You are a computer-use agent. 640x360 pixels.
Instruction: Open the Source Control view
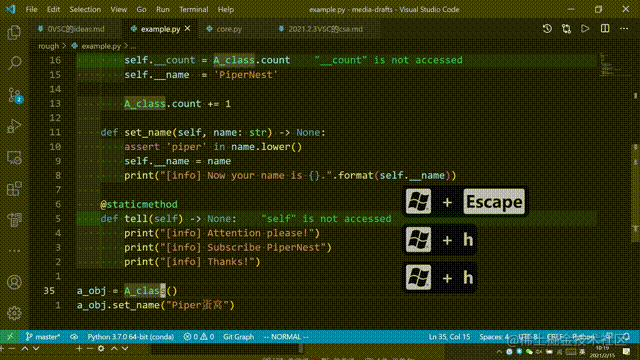(15, 95)
